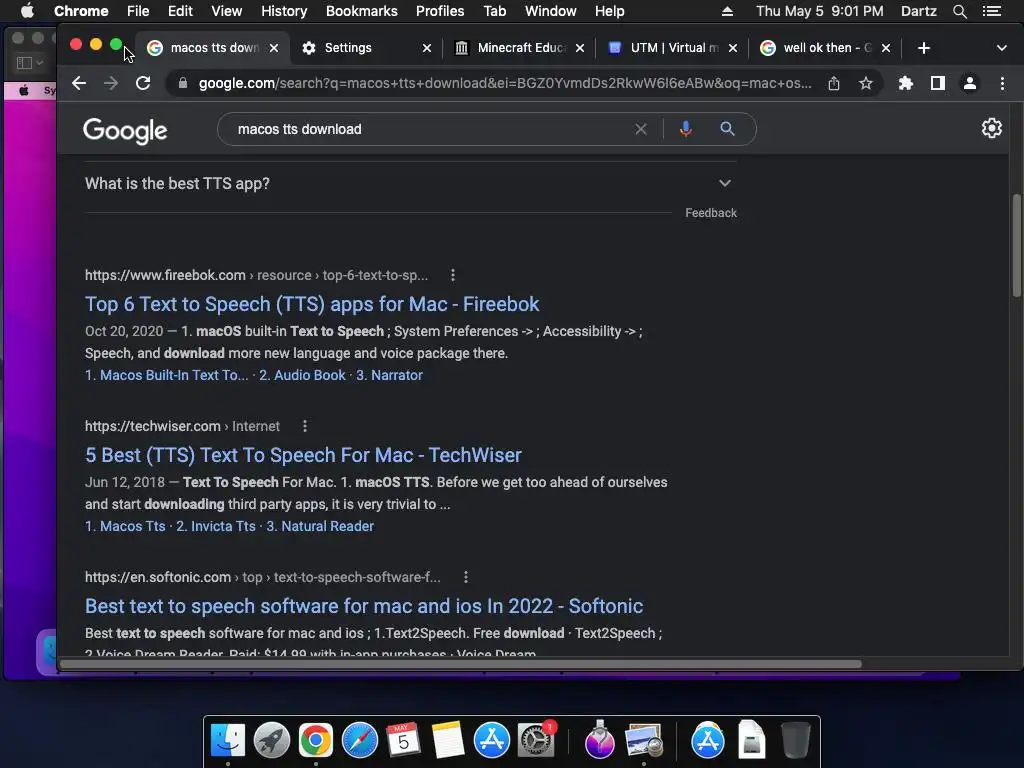Go to Google homepage via logo
The image size is (1024, 768).
(x=125, y=130)
